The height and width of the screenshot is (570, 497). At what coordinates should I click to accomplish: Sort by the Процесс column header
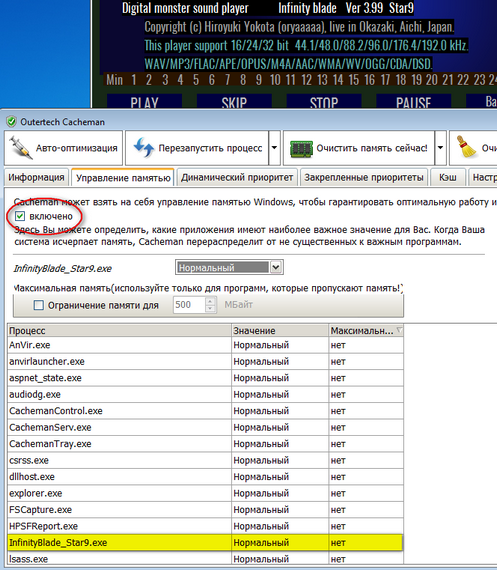click(119, 330)
